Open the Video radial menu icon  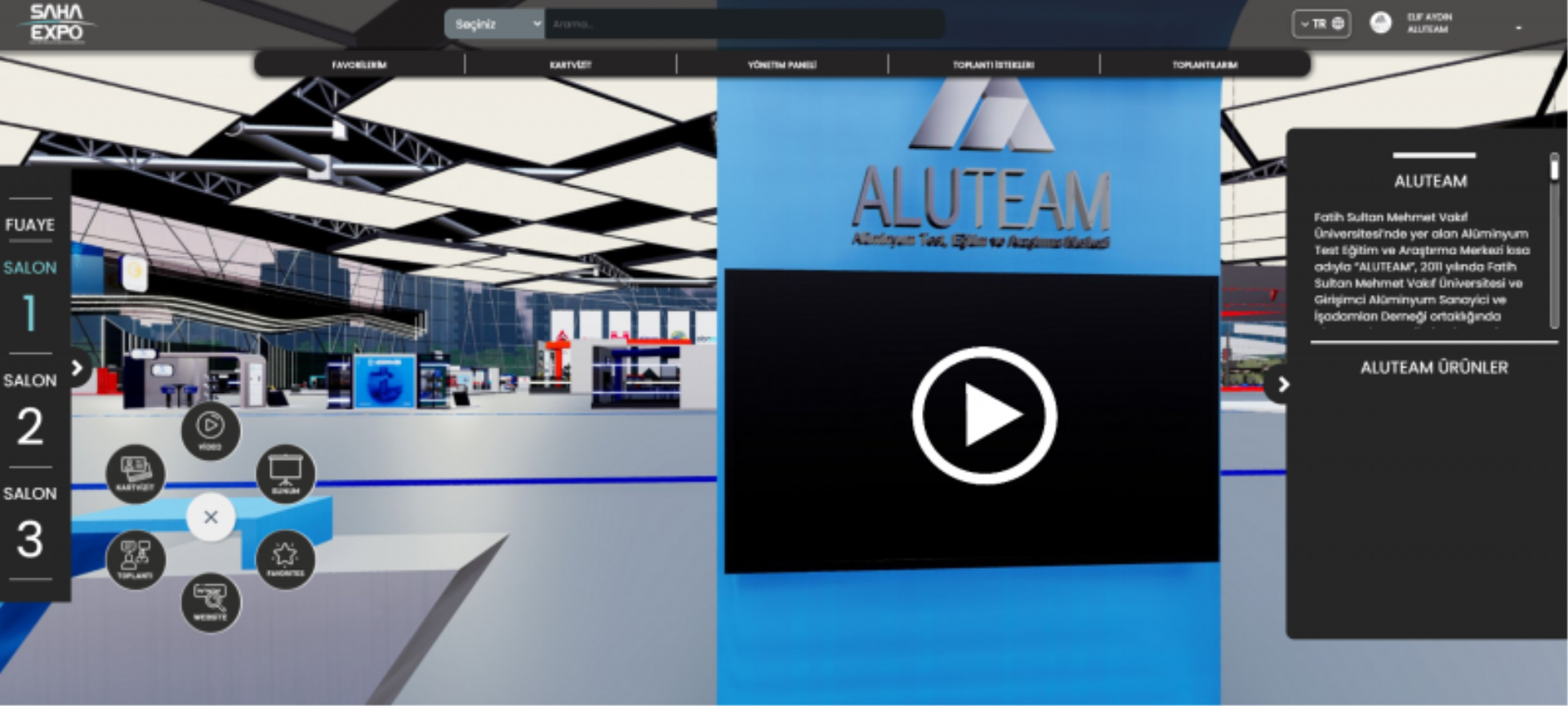point(211,430)
